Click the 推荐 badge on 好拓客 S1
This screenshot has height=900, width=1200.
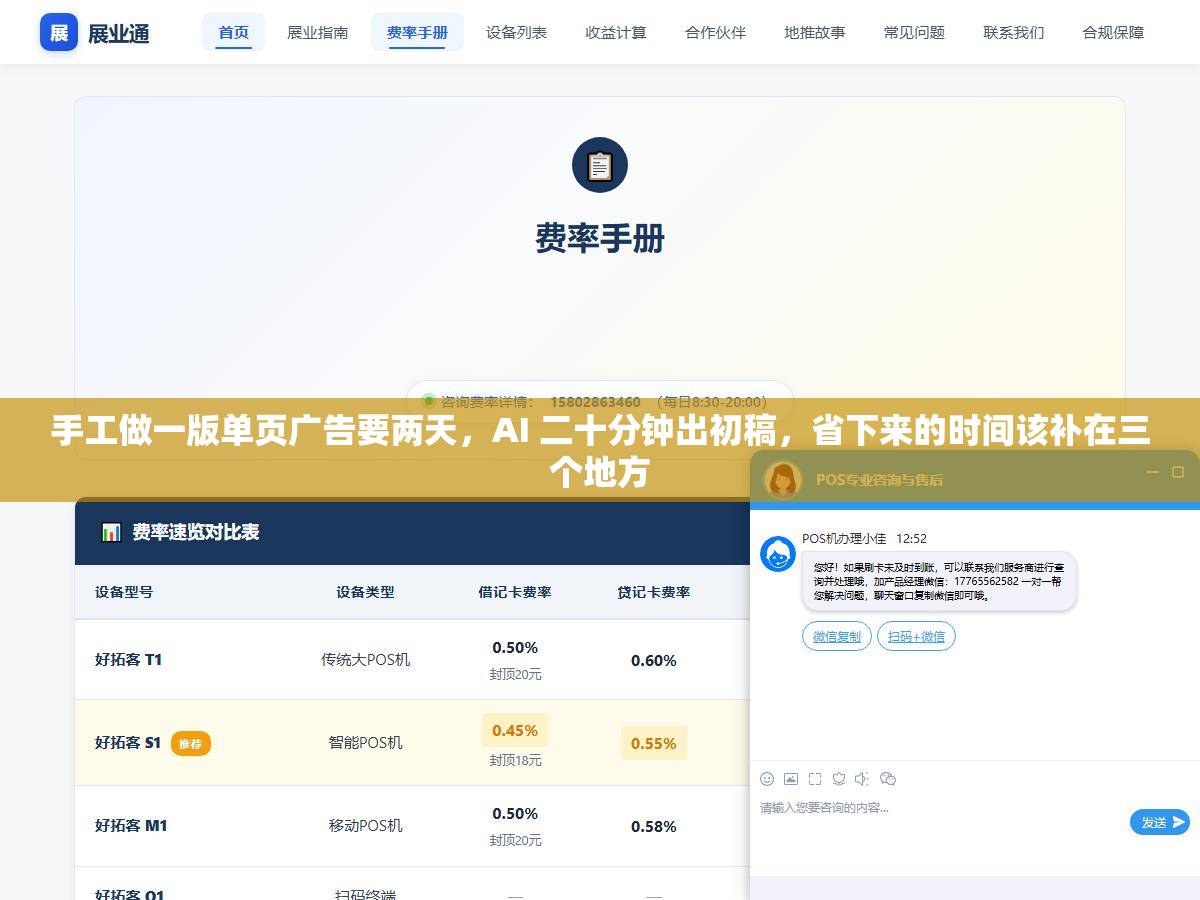[190, 743]
